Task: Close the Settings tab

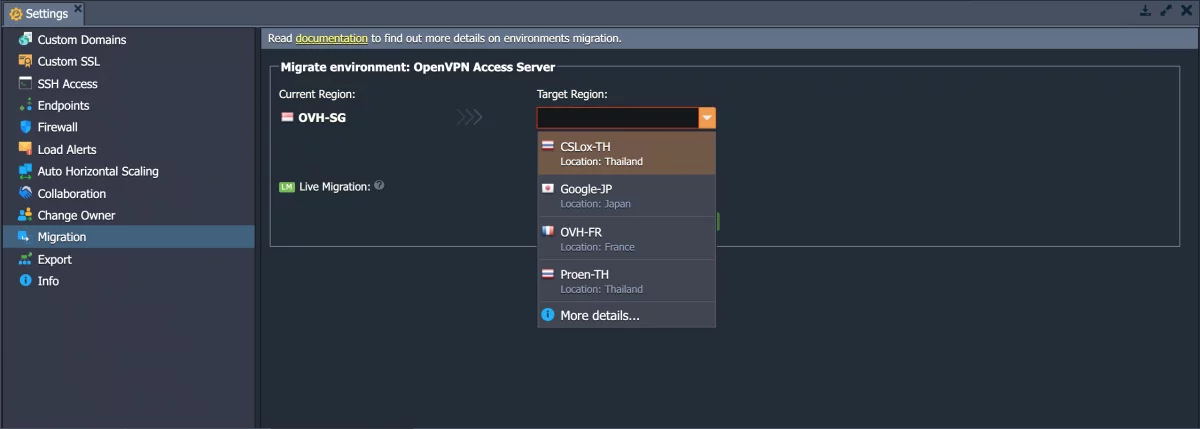Action: (x=78, y=9)
